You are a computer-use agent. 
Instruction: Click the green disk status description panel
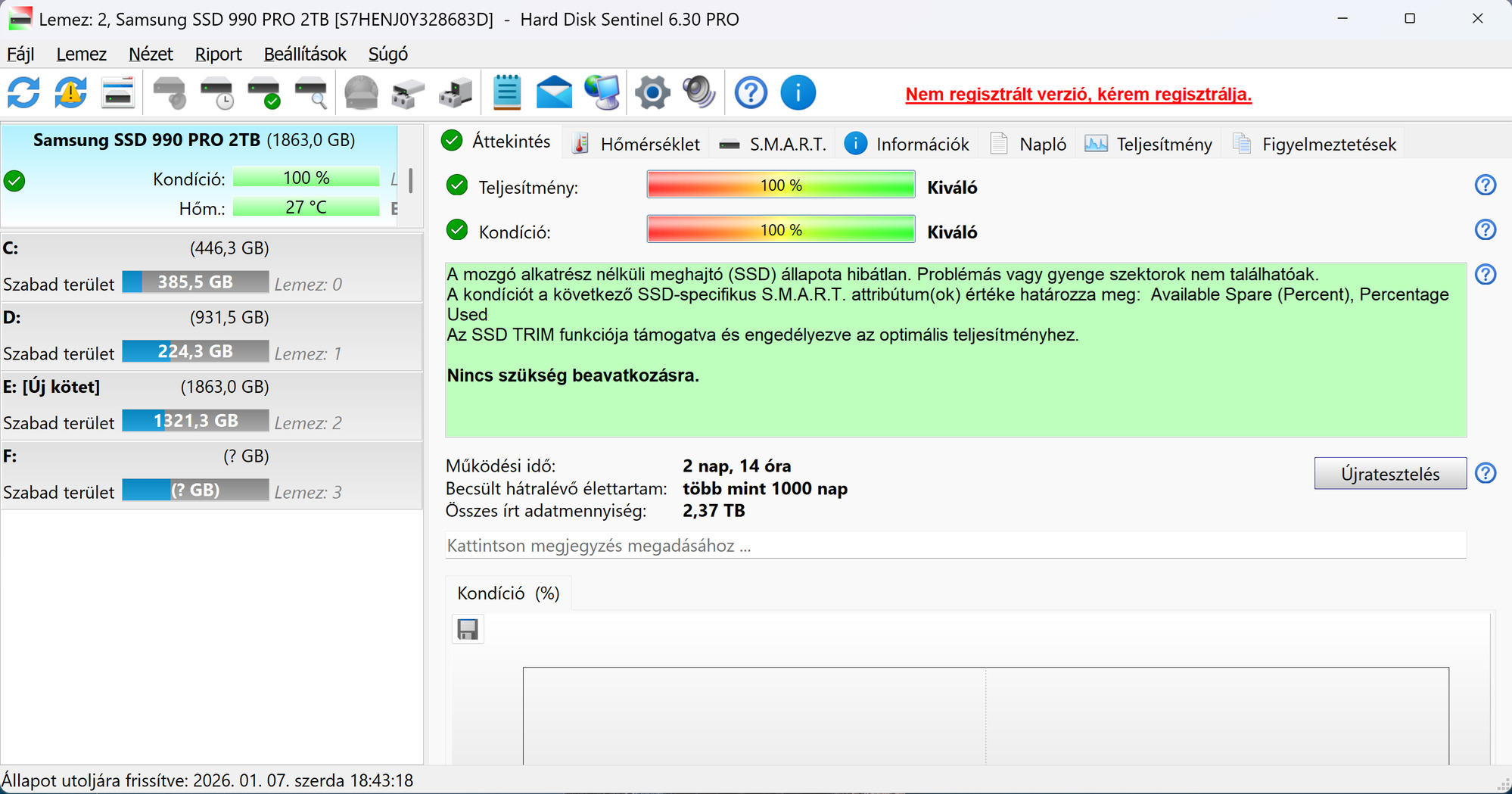coord(956,350)
